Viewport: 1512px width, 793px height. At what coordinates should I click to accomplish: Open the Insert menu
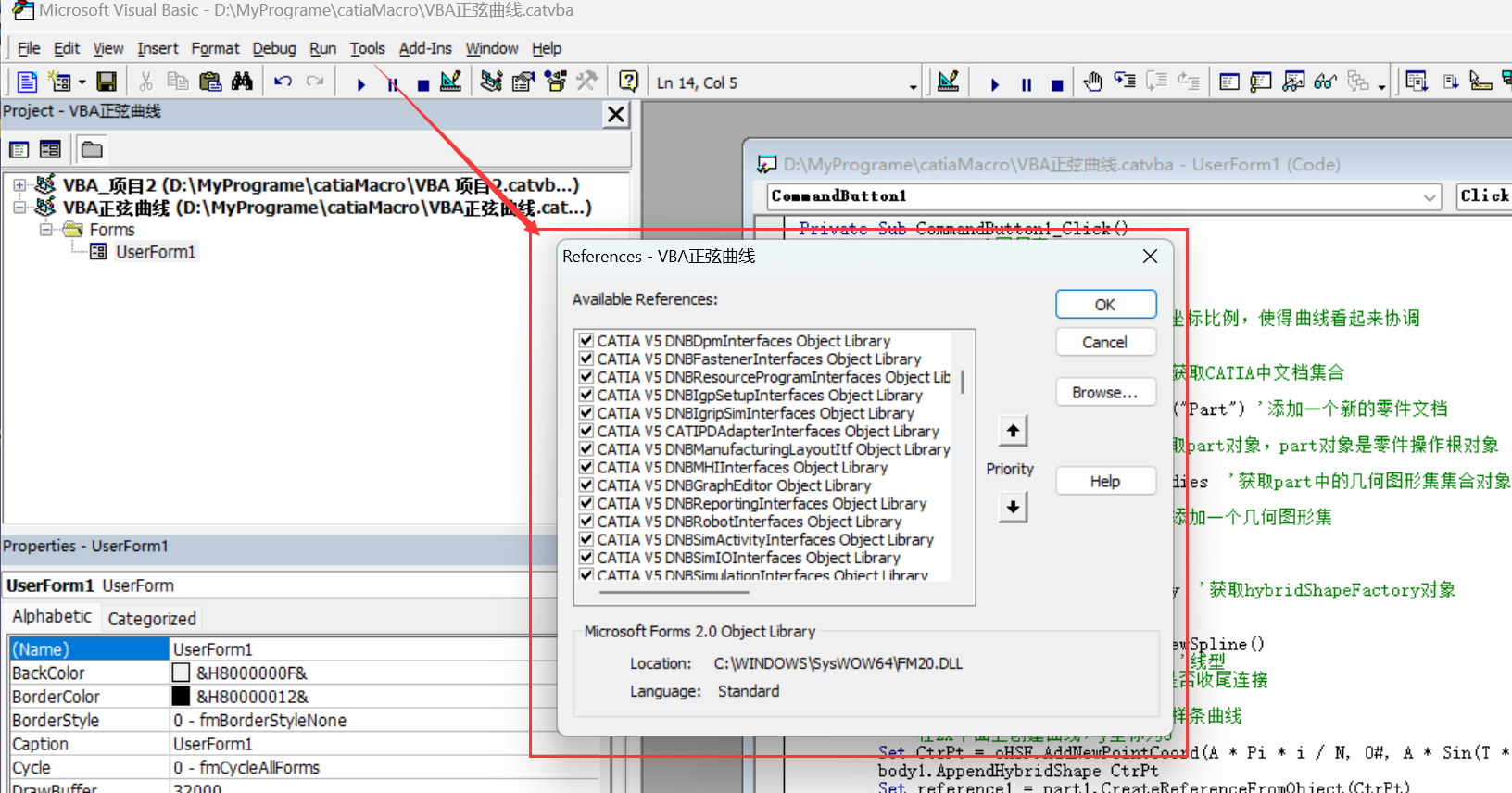[x=157, y=48]
